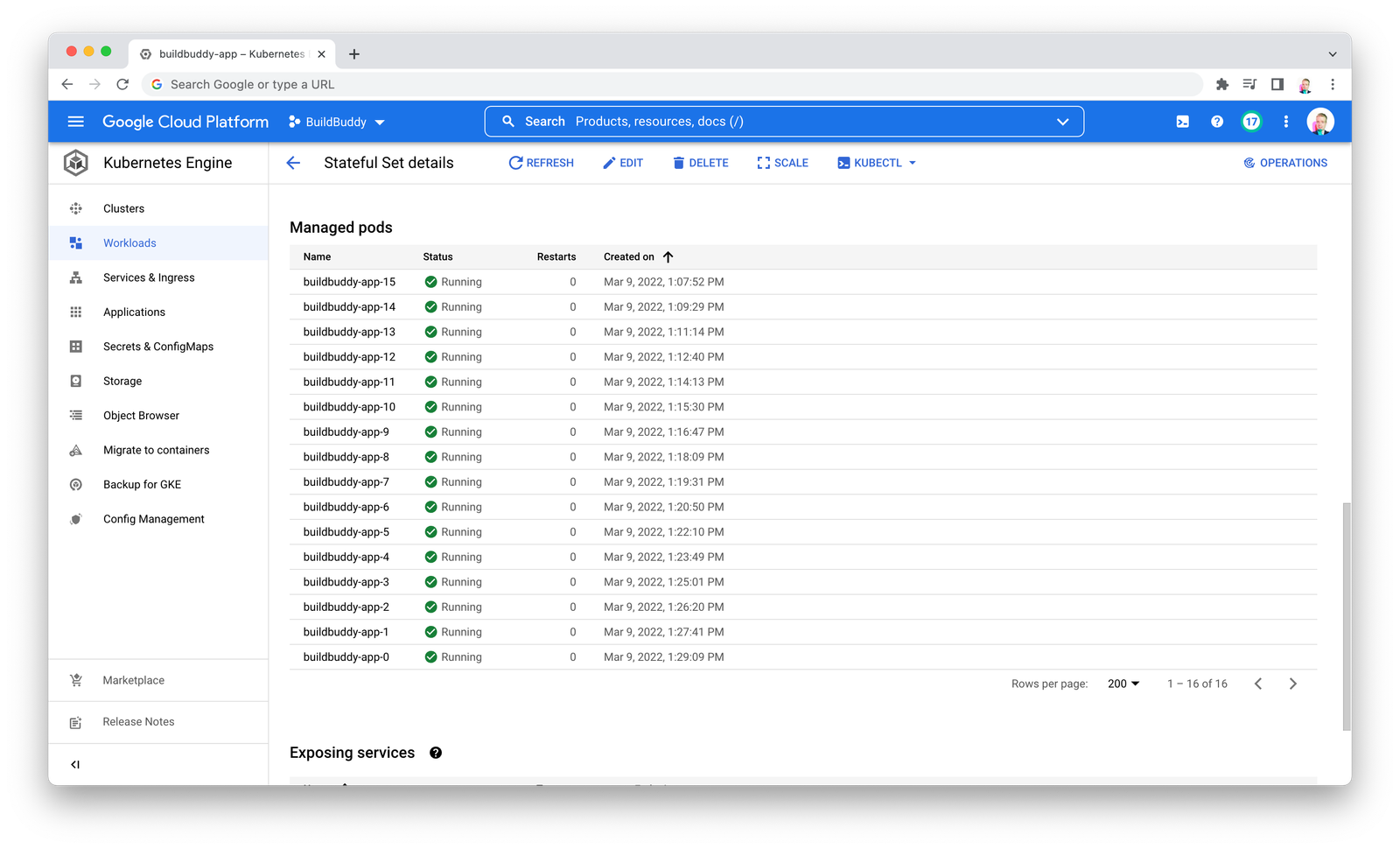
Task: Activate Cloud Shell terminal icon
Action: click(x=1182, y=122)
